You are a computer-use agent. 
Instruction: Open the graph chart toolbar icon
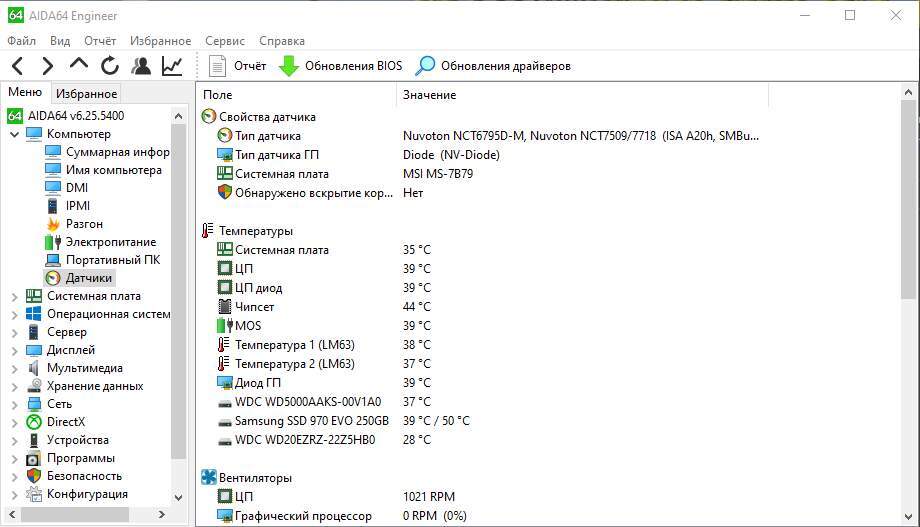[172, 66]
